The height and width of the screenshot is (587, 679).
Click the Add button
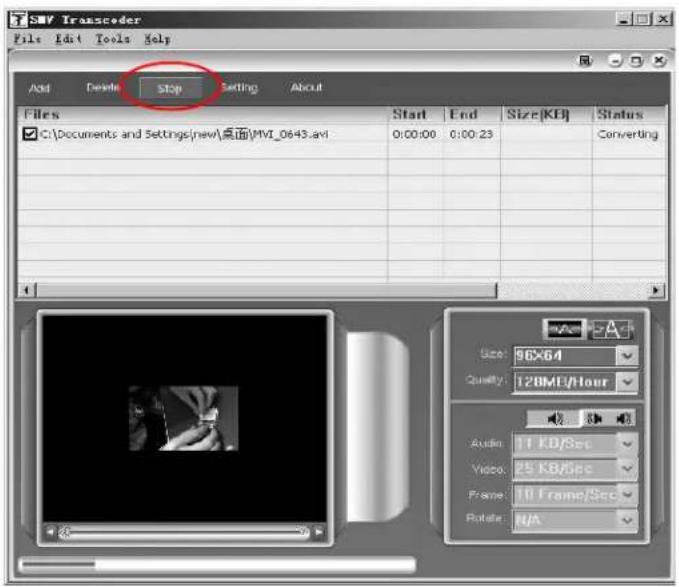[x=39, y=88]
